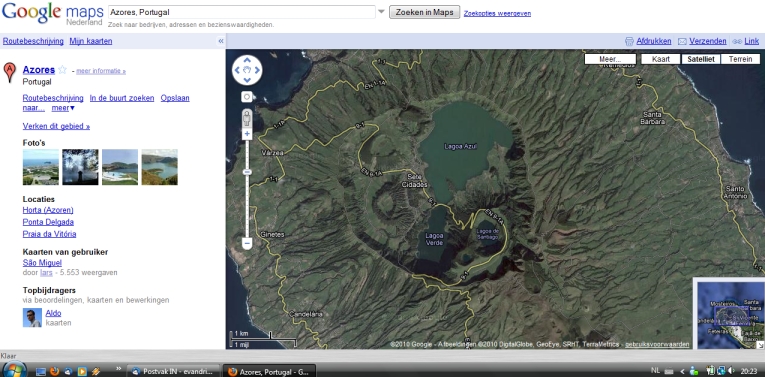Zoom out with the minus button
Viewport: 765px width, 377px height.
[247, 243]
